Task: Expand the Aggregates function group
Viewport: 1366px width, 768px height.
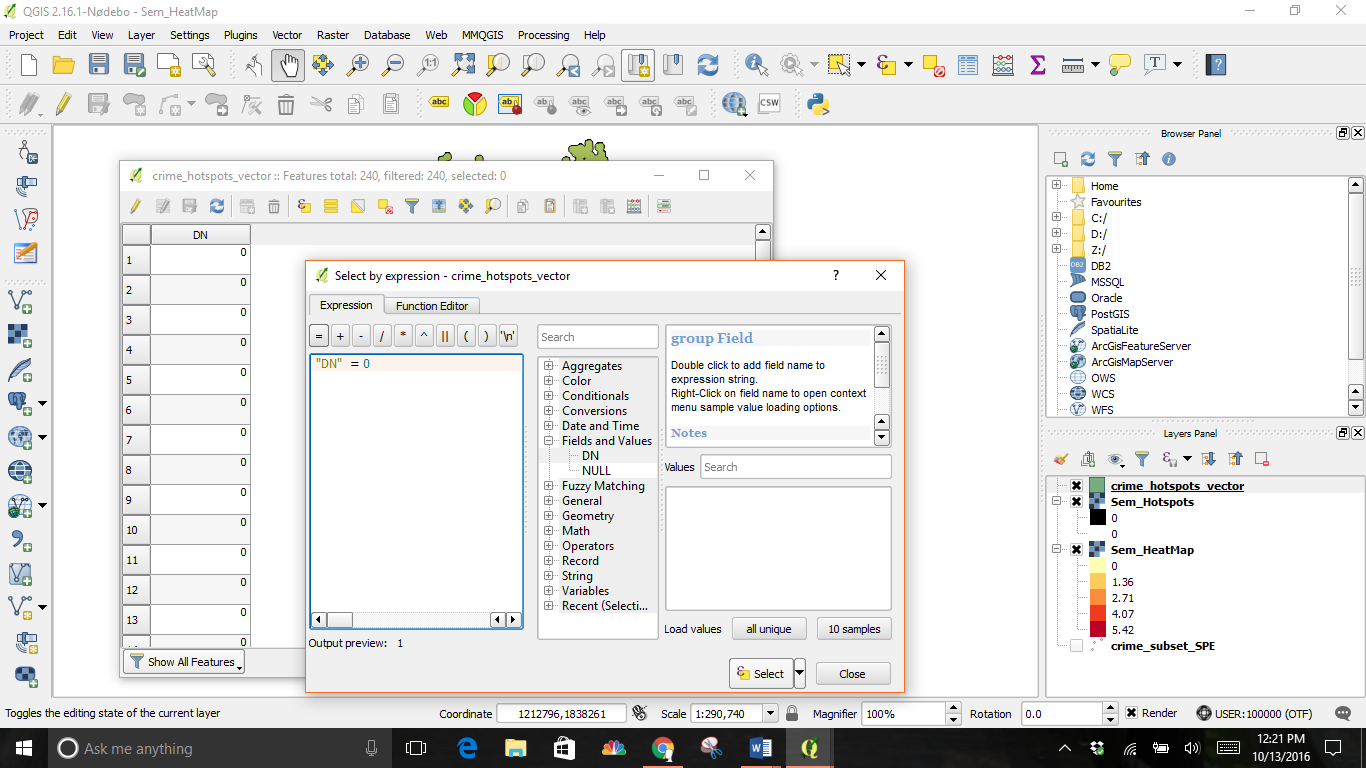Action: tap(549, 366)
